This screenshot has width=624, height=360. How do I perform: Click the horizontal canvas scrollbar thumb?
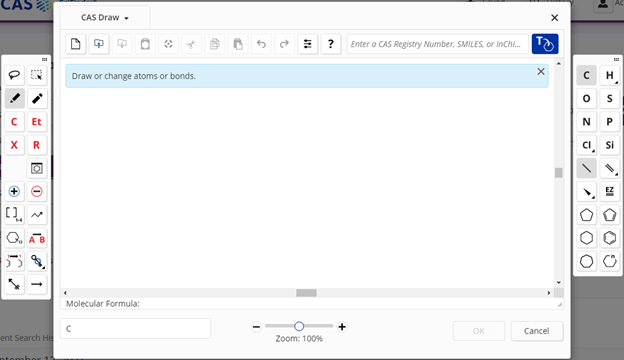click(306, 293)
